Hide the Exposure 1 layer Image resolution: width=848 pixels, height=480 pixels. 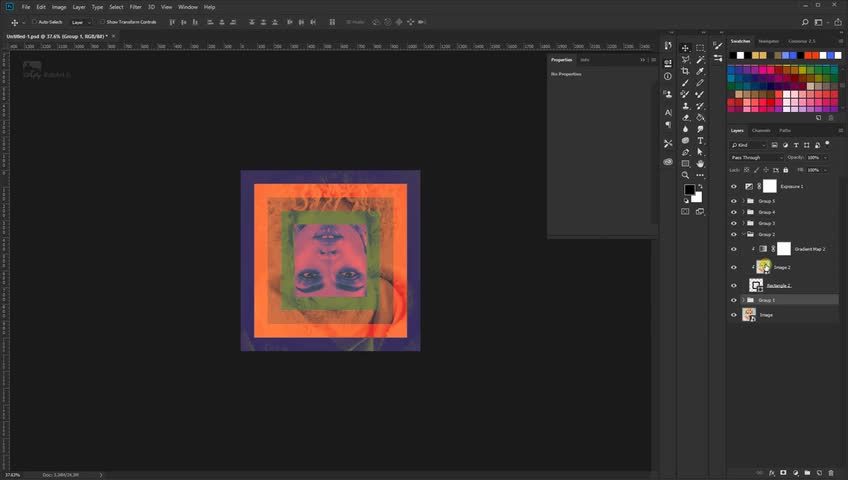pyautogui.click(x=734, y=186)
